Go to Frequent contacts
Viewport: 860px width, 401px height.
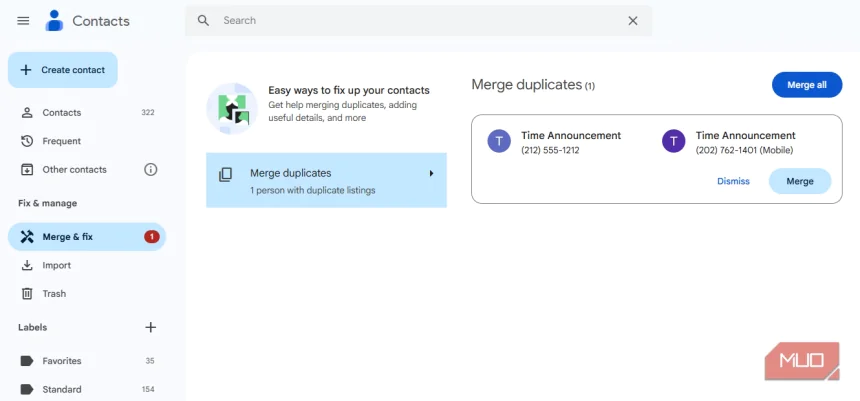coord(62,141)
